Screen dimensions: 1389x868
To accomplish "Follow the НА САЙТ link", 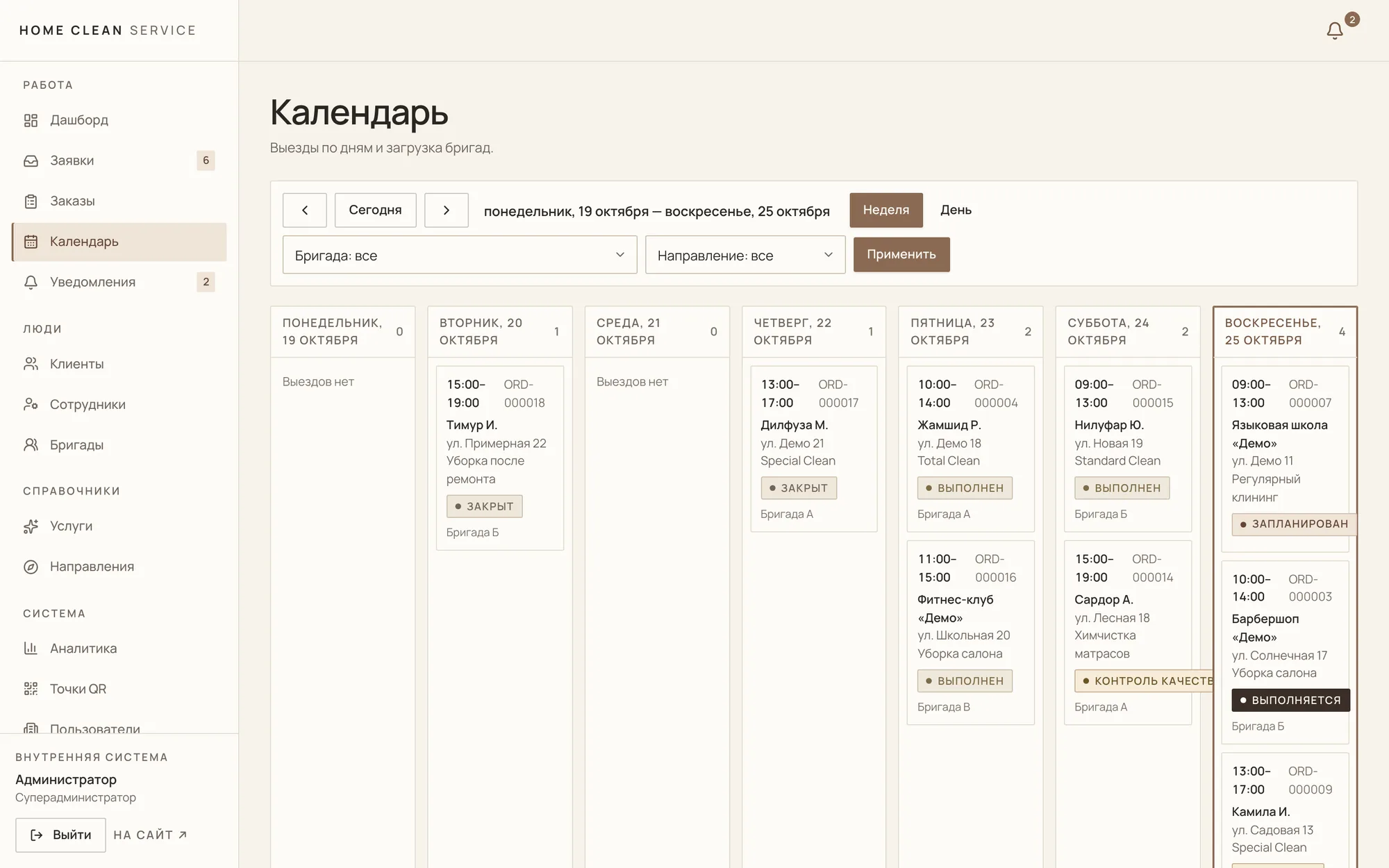I will (150, 835).
